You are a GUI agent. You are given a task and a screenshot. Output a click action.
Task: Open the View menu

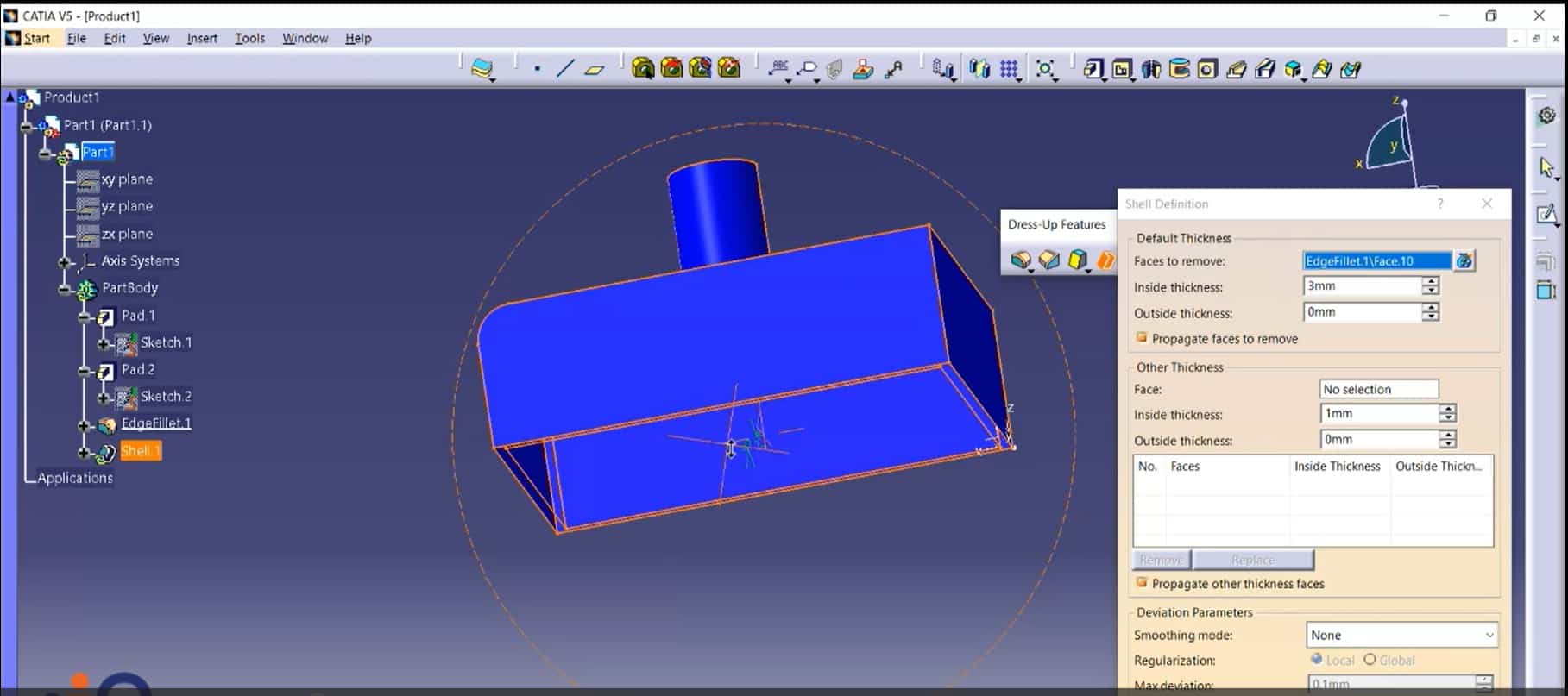(156, 38)
